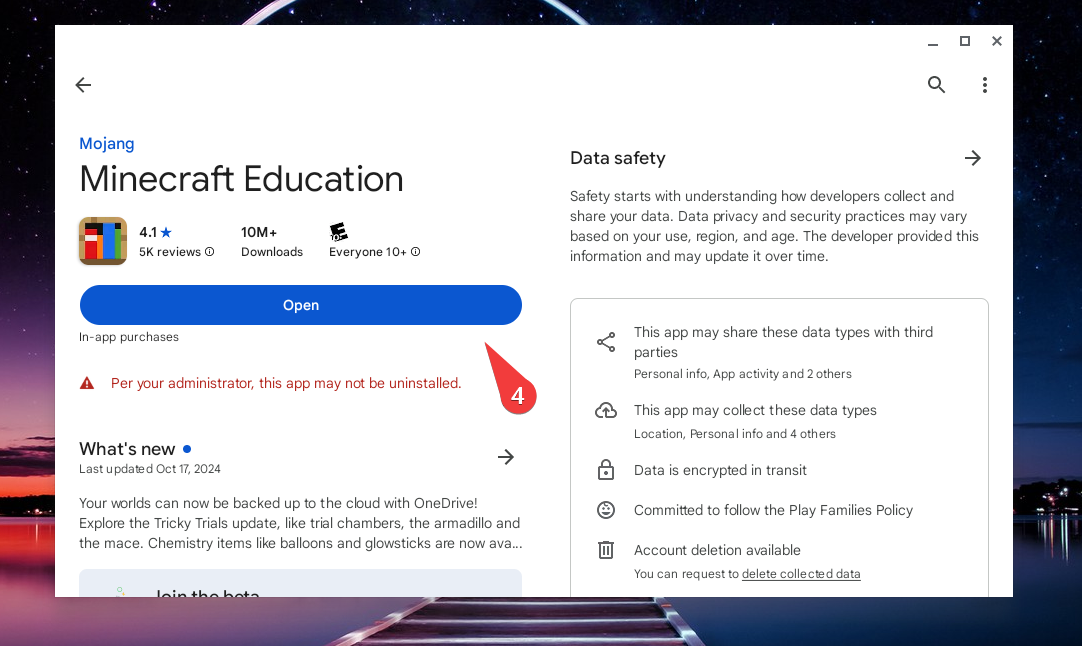1082x646 pixels.
Task: Open the three-dot overflow menu
Action: (x=984, y=85)
